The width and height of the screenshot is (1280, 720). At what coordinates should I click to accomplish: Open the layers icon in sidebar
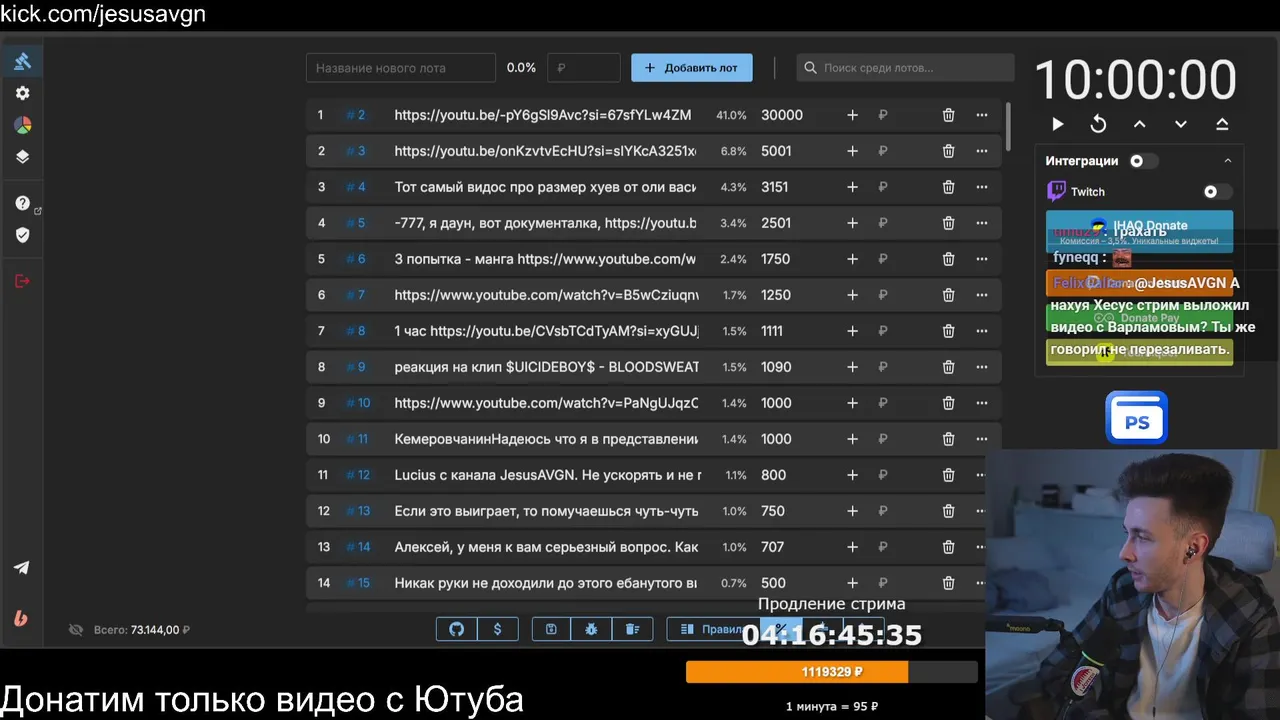click(22, 157)
